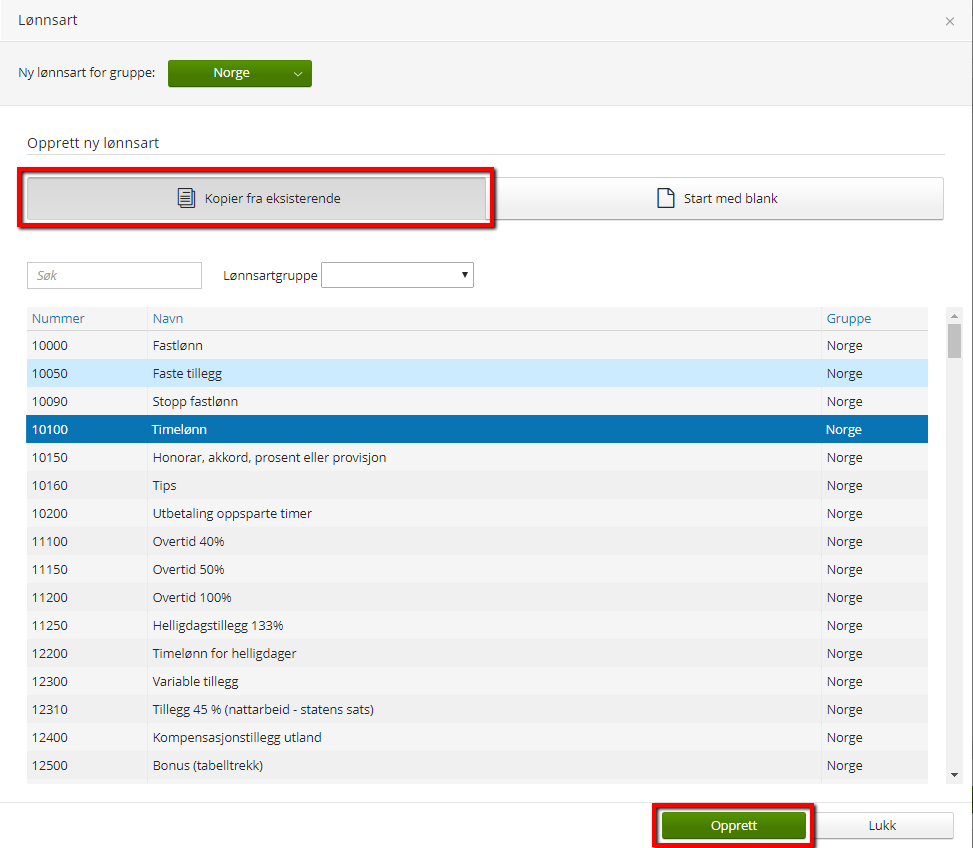
Task: Click the scrollbar down arrow
Action: pos(954,775)
